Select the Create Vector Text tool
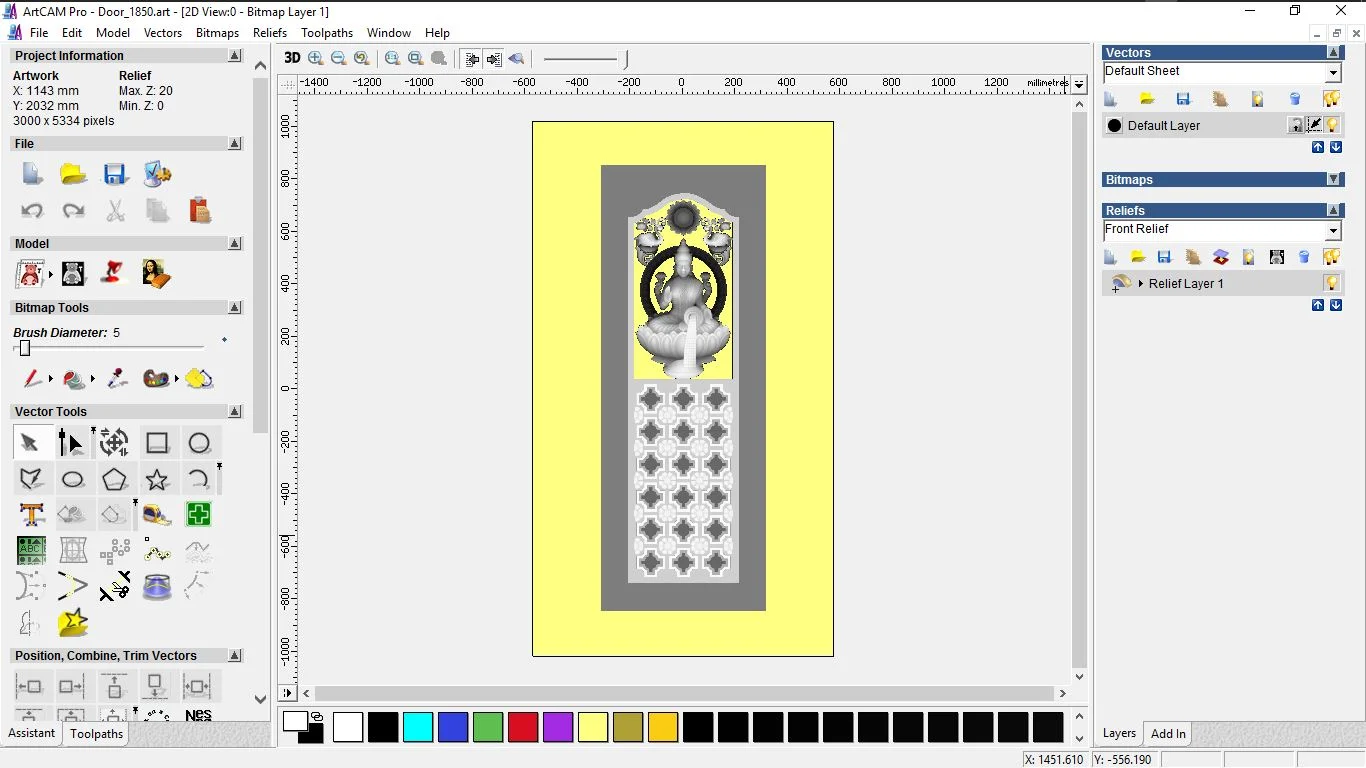Screen dimensions: 1366x768 click(31, 514)
